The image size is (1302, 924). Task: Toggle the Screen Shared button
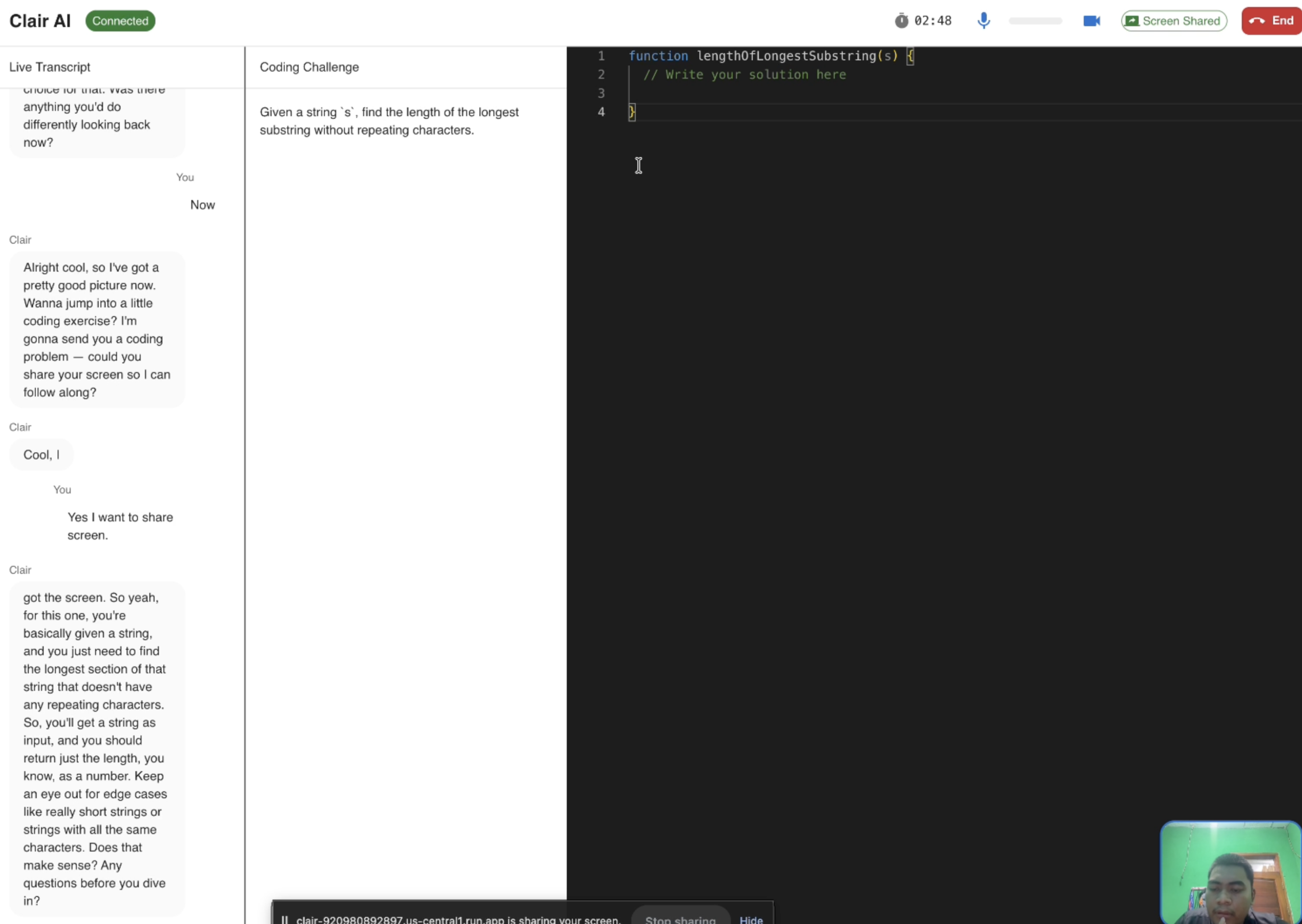1174,21
